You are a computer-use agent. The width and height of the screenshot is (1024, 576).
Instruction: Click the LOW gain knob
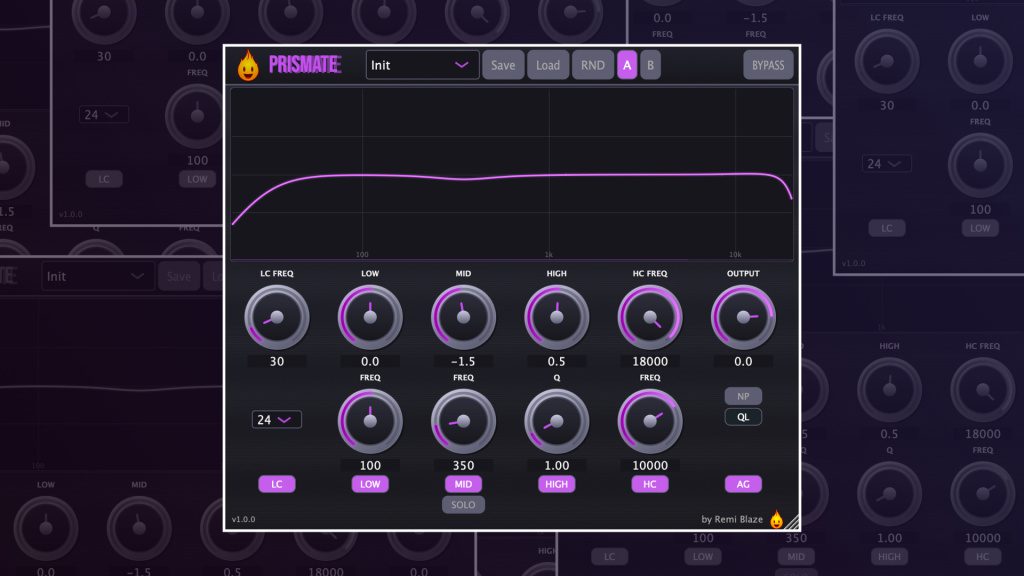click(x=370, y=317)
